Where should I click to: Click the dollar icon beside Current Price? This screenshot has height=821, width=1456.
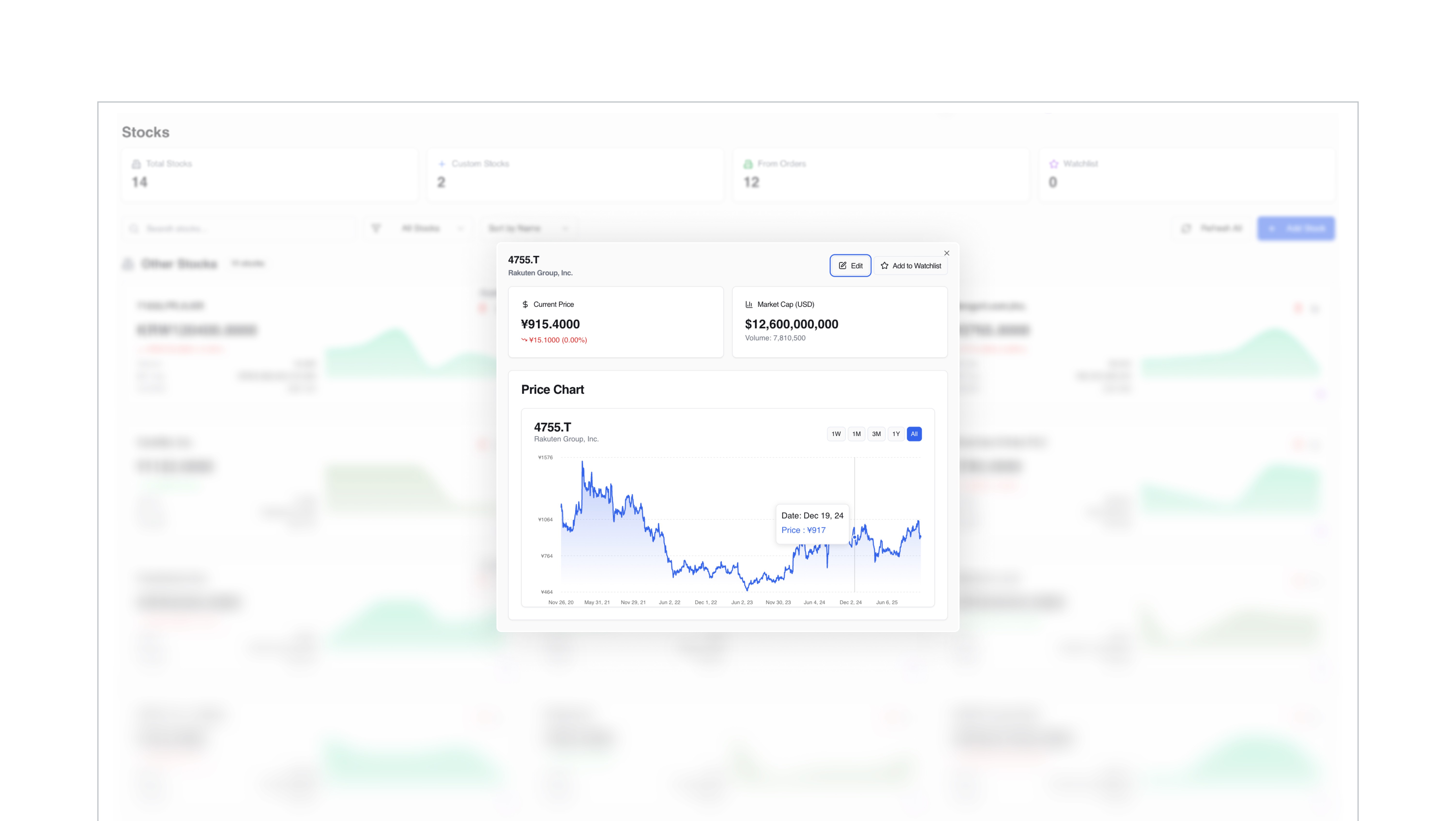coord(525,305)
